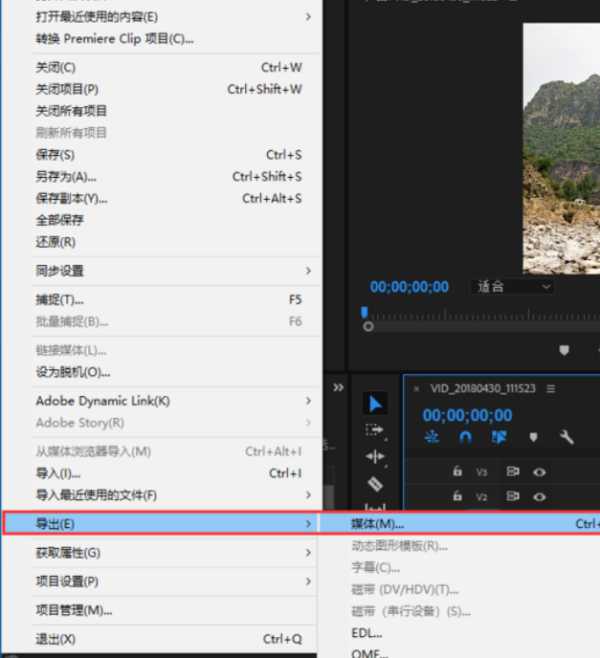The height and width of the screenshot is (658, 600).
Task: Open the 导出(E) submenu
Action: coord(160,524)
